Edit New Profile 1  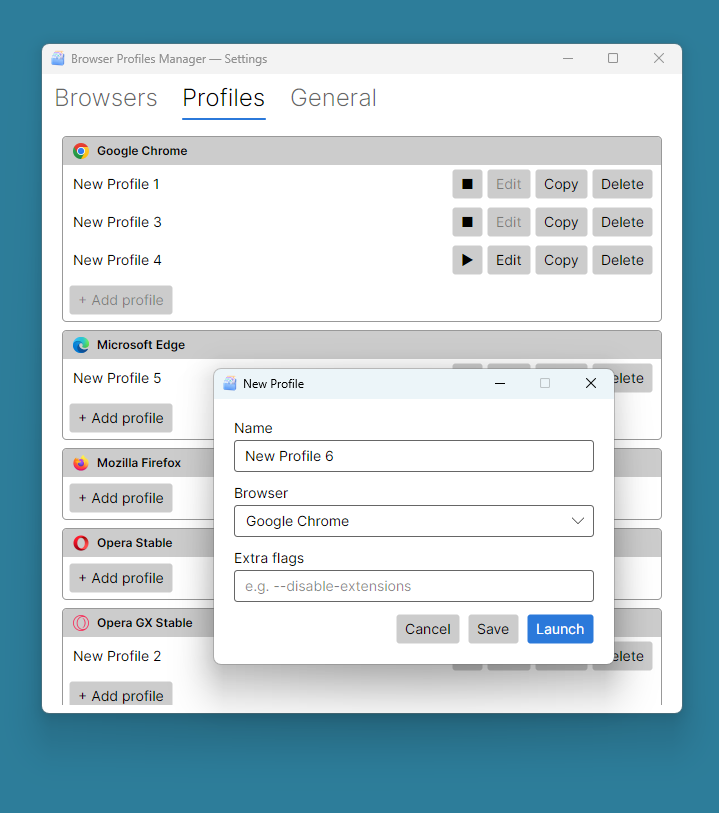tap(509, 184)
